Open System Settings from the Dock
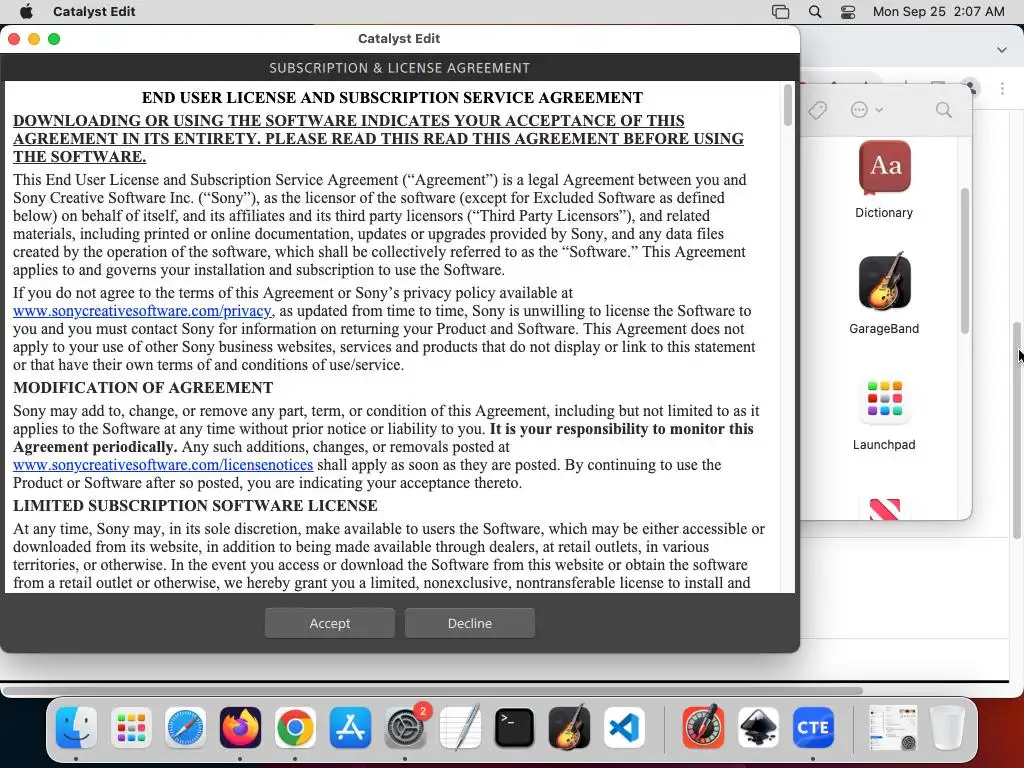 (405, 728)
